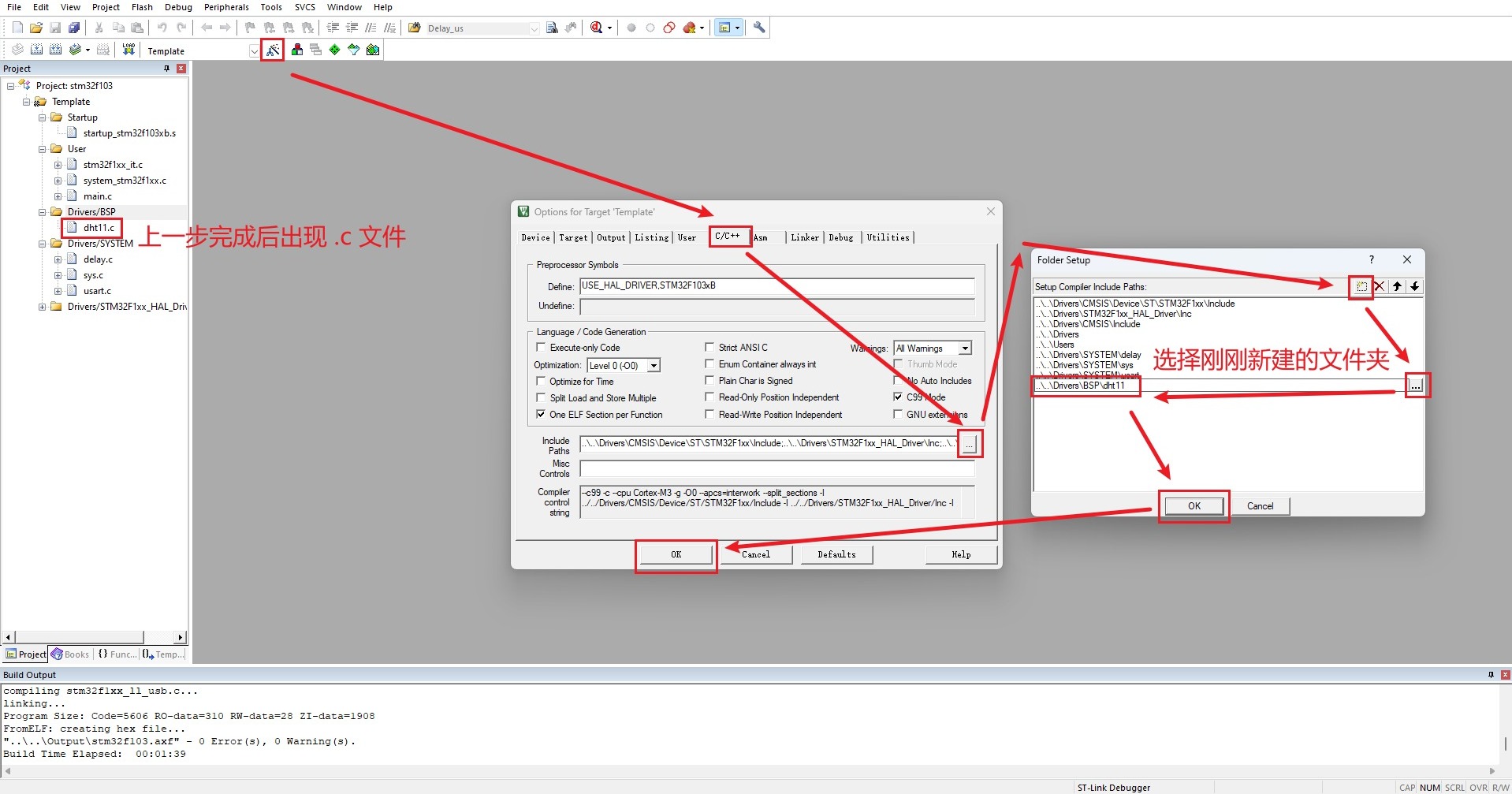Switch to the C/C++ tab
Image resolution: width=1512 pixels, height=794 pixels.
click(x=728, y=236)
